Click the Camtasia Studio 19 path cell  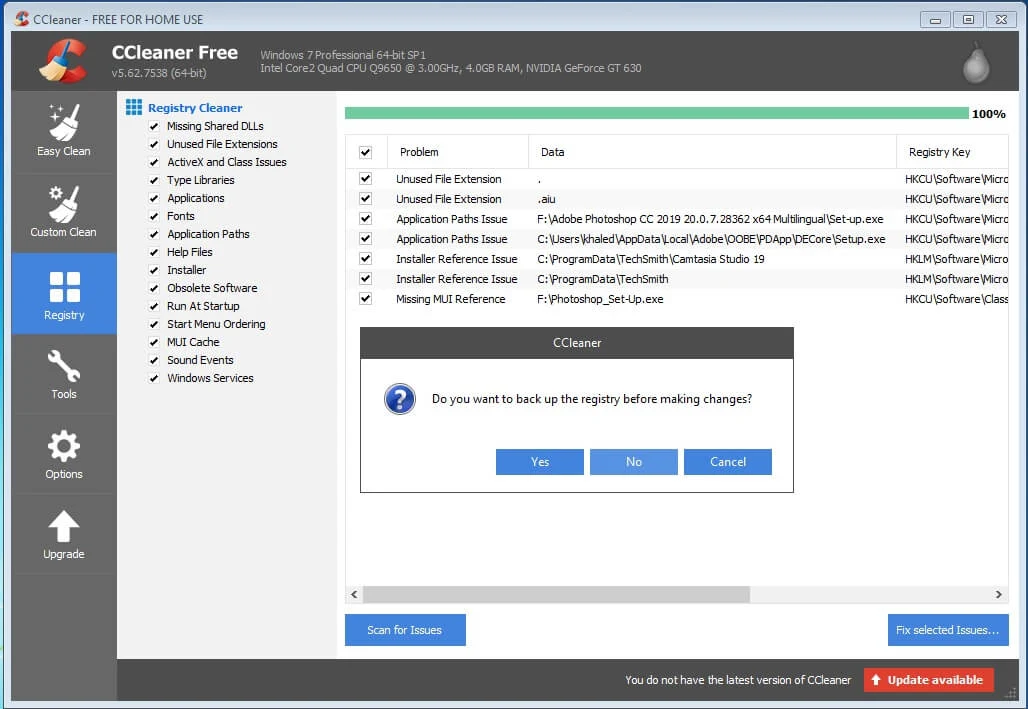[651, 259]
